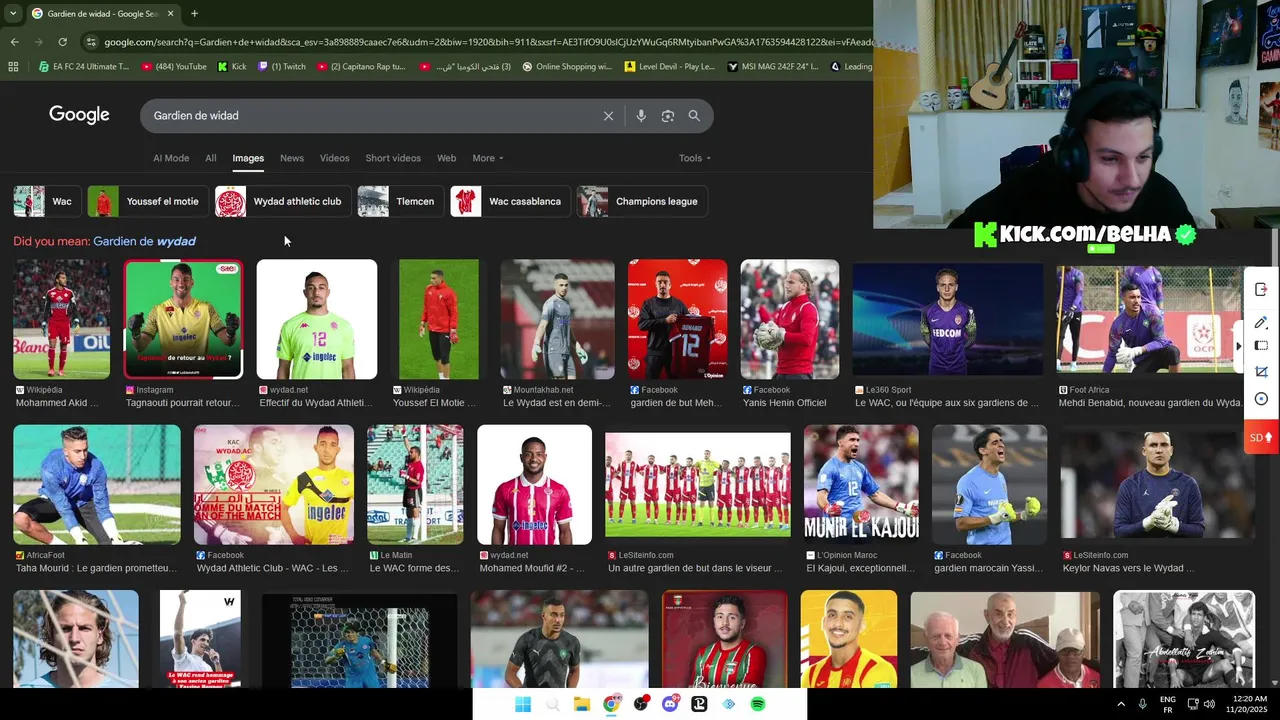Switch to the Short videos tab

click(393, 158)
